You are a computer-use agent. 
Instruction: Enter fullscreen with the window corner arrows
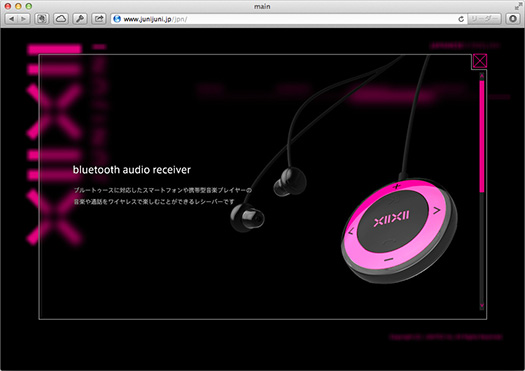tap(518, 6)
